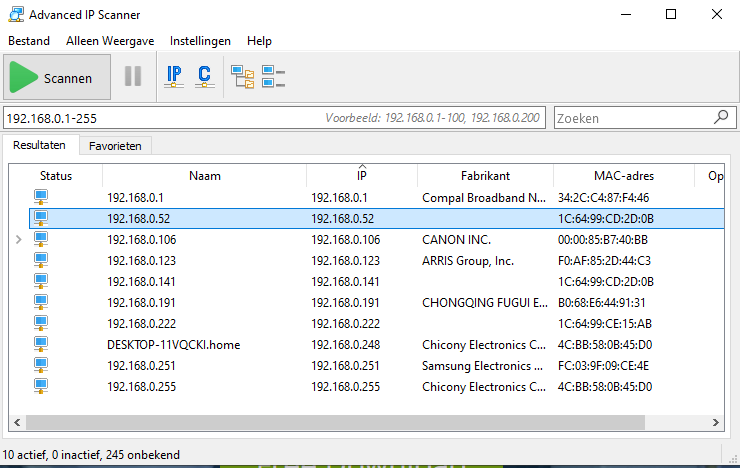Sort by the Fabrikant column header
This screenshot has height=468, width=740.
click(485, 176)
